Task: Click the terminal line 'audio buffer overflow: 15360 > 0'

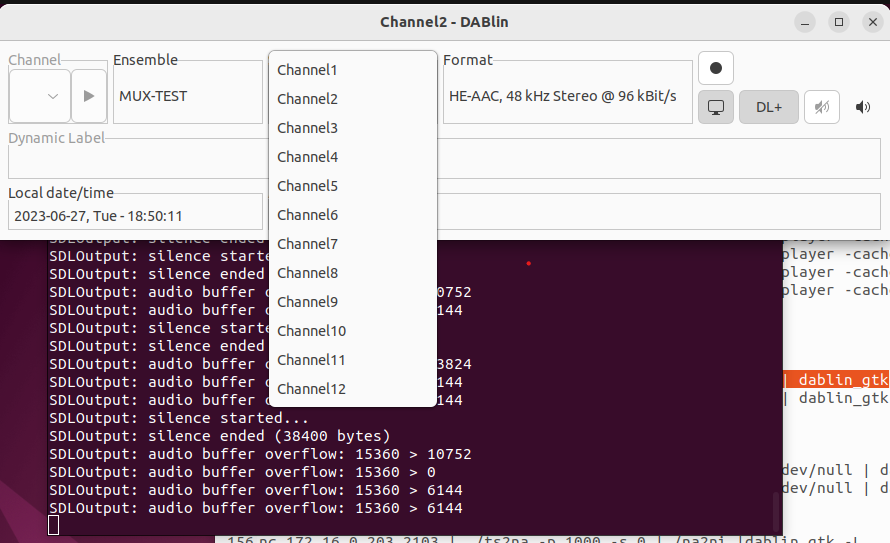Action: pyautogui.click(x=242, y=472)
